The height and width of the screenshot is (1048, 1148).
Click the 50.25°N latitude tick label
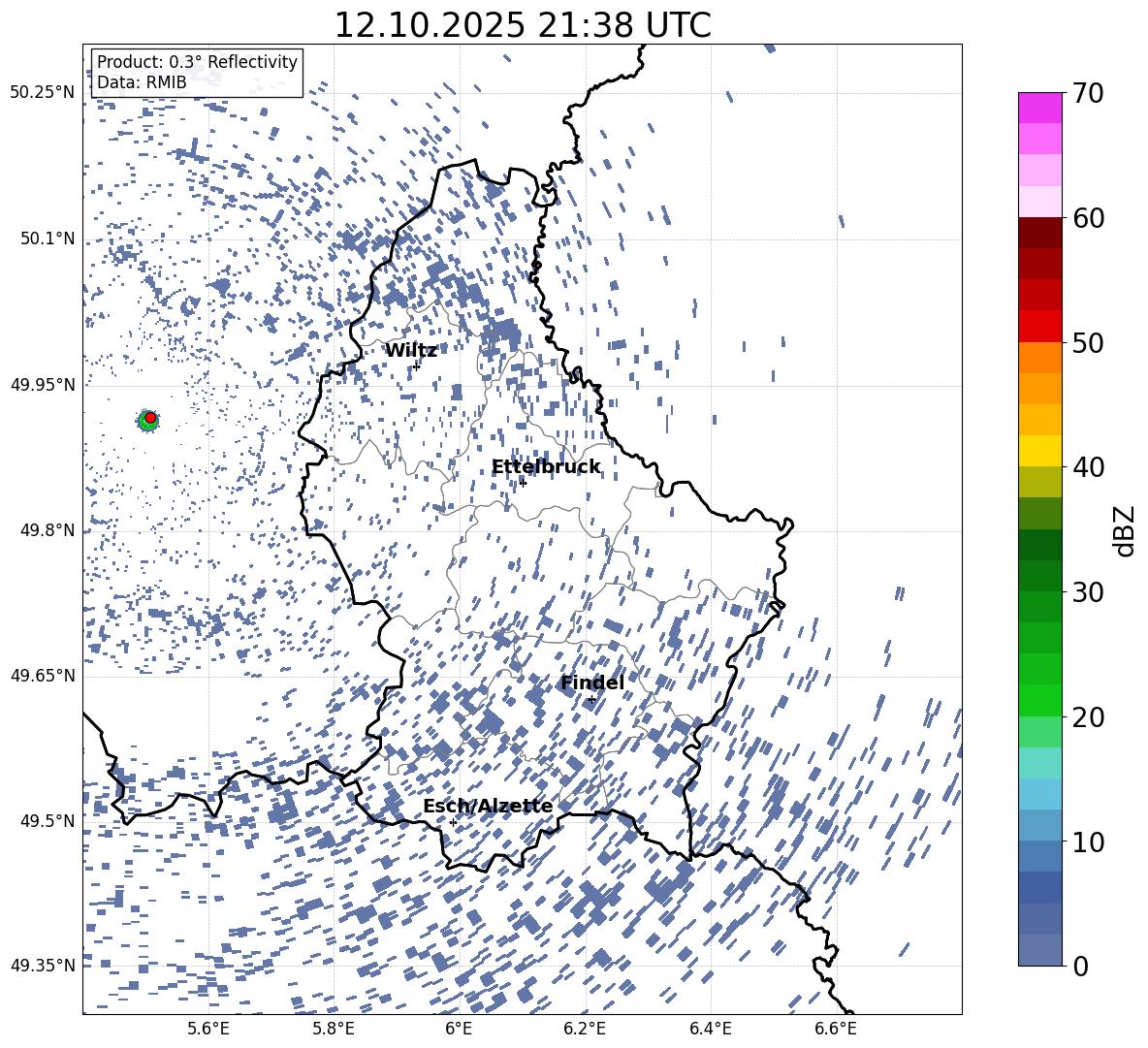(x=42, y=93)
